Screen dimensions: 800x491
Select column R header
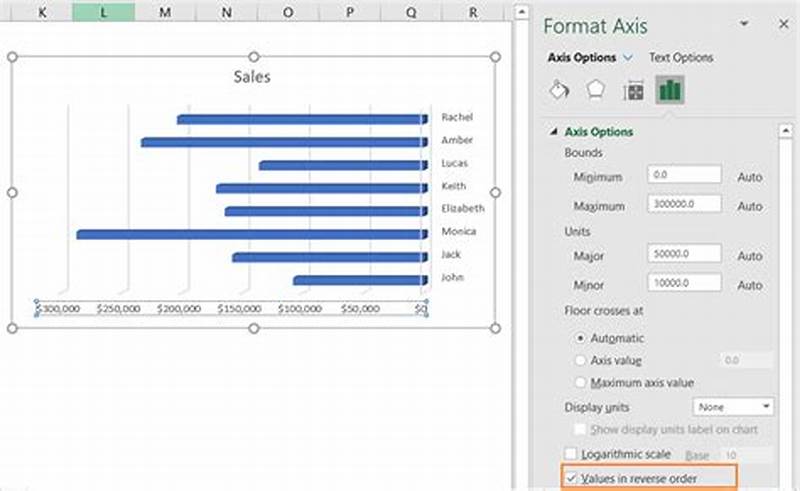(473, 12)
